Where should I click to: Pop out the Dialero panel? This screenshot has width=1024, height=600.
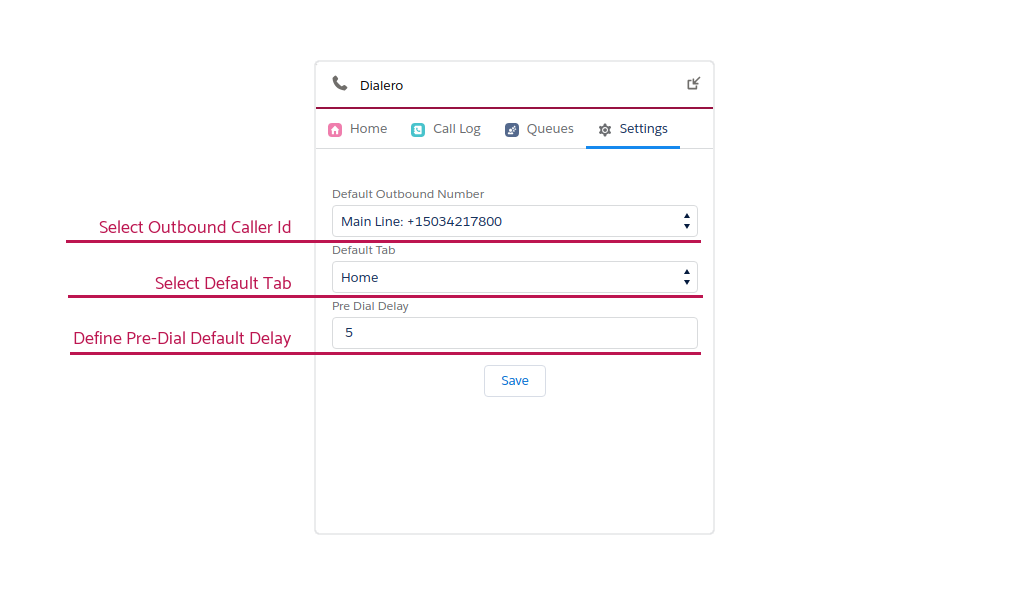694,84
